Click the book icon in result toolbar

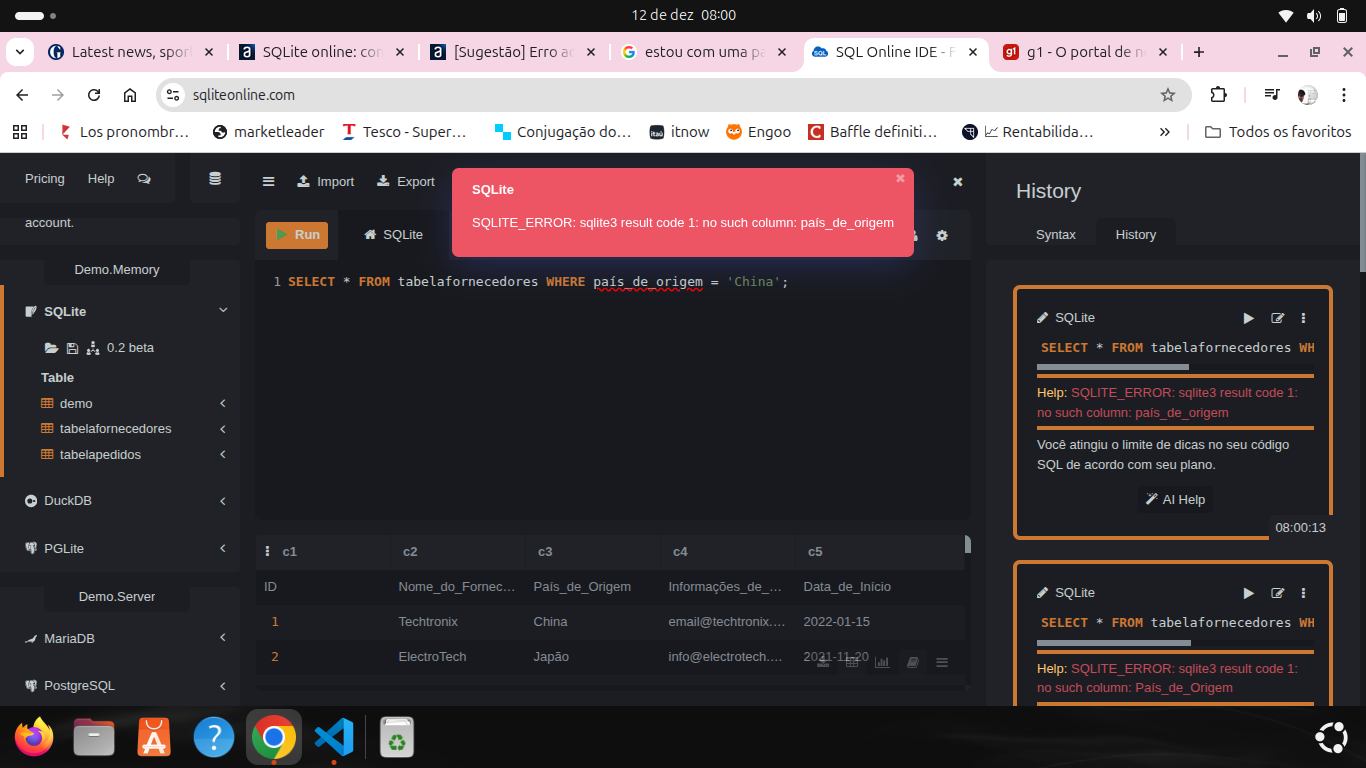(x=912, y=662)
